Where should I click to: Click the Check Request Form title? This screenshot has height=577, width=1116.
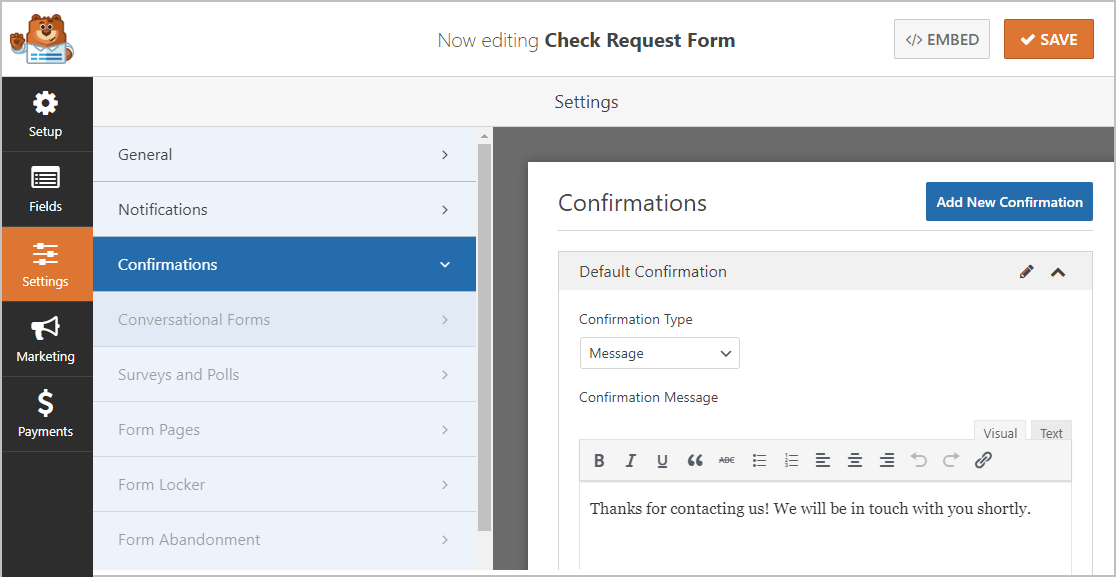tap(640, 40)
